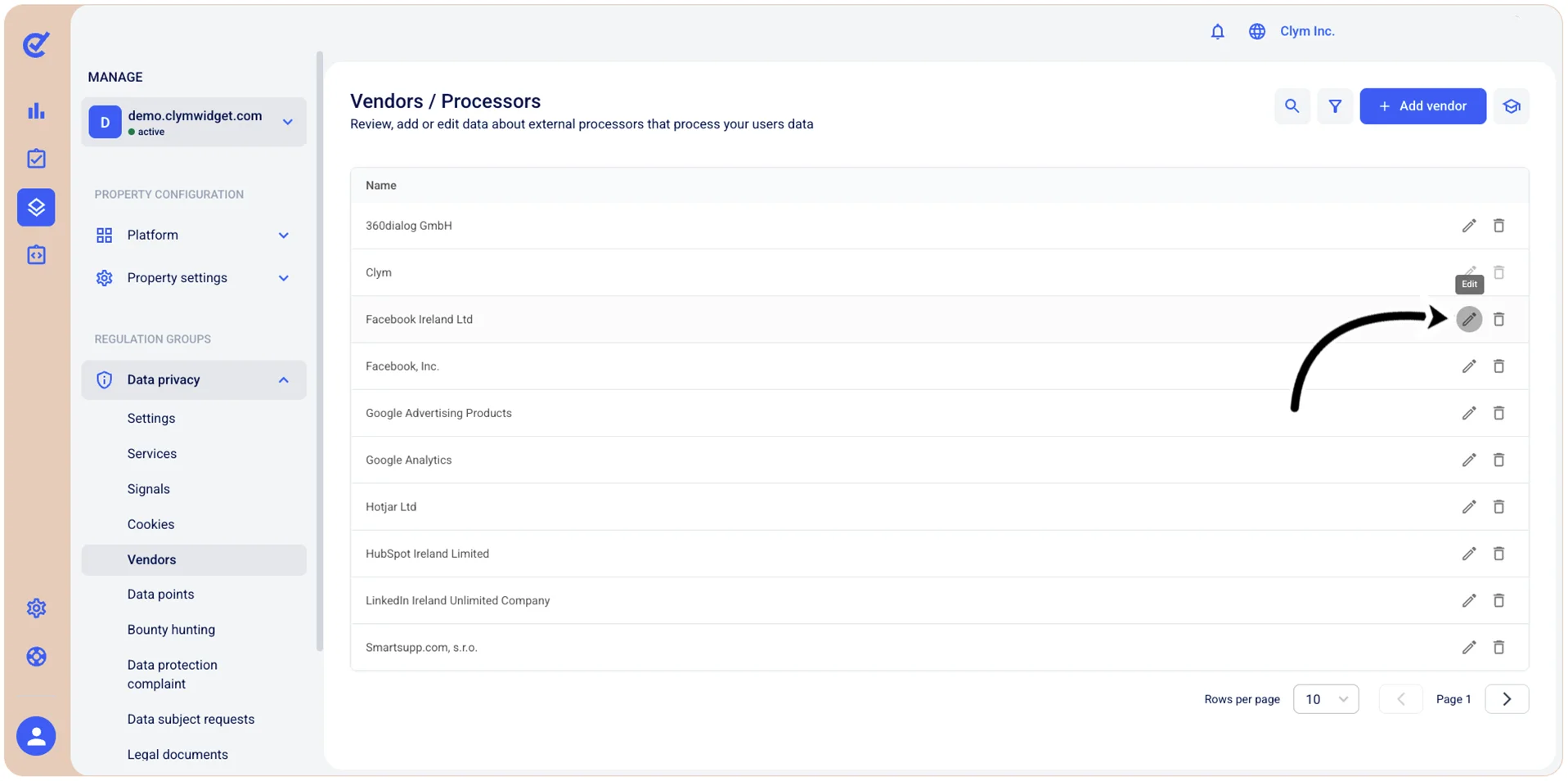Go to the next page arrow
Screen dimensions: 1568x781
click(x=1507, y=699)
